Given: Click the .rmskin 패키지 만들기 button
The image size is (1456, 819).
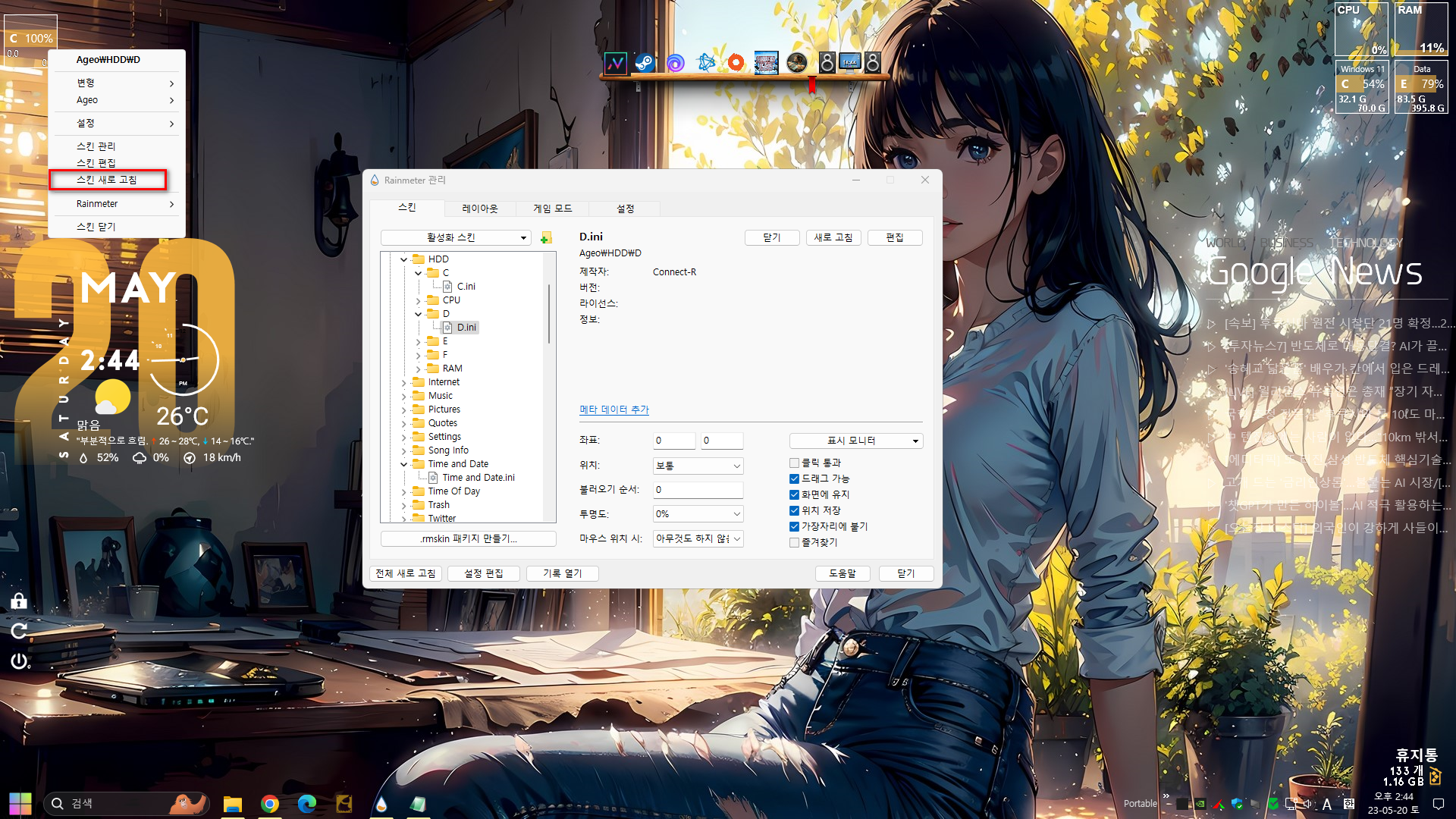Looking at the screenshot, I should pyautogui.click(x=468, y=538).
